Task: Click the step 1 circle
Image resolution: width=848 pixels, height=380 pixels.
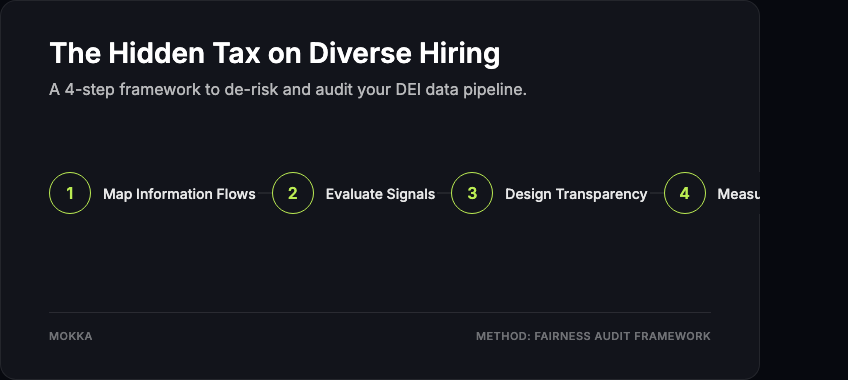Action: [x=70, y=193]
